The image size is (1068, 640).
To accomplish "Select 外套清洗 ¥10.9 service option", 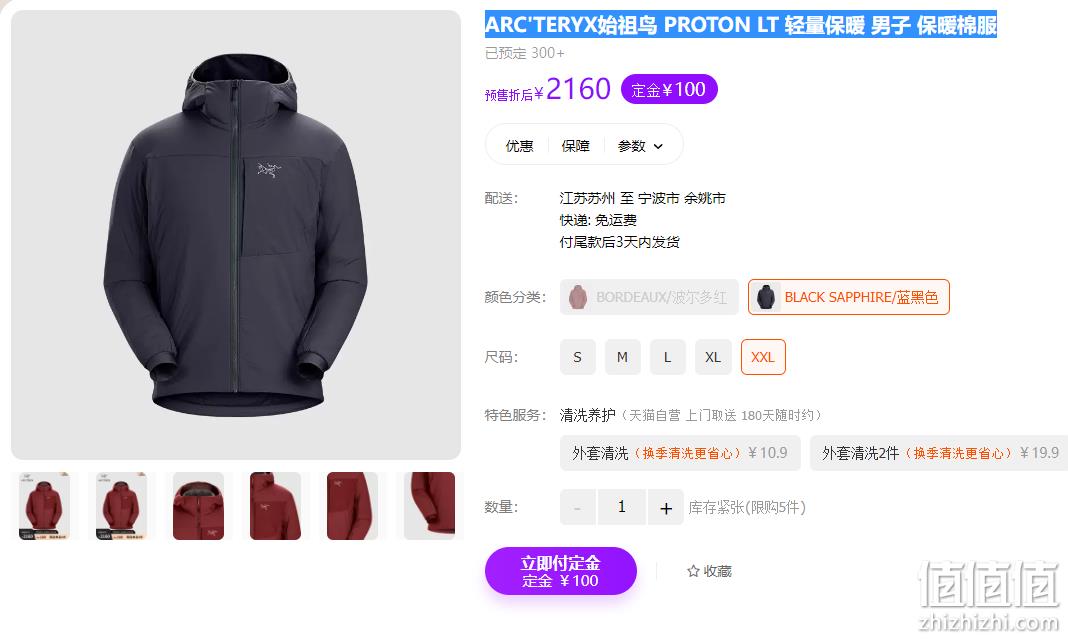I will 680,453.
